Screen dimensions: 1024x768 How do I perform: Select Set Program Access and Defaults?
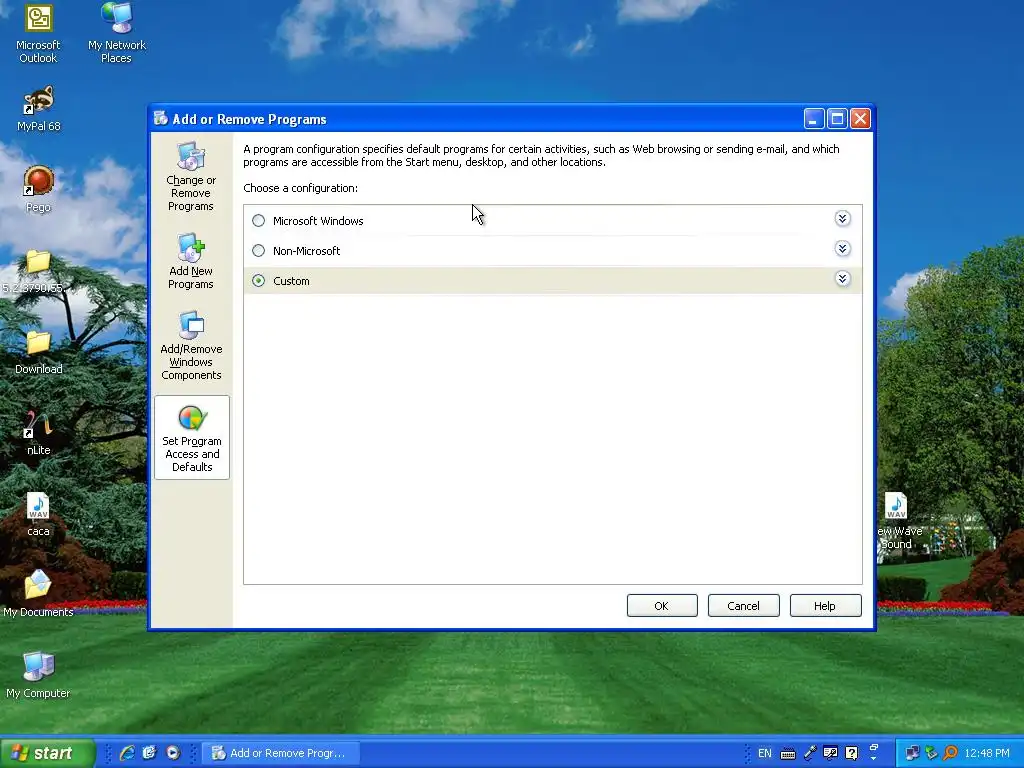[x=192, y=438]
